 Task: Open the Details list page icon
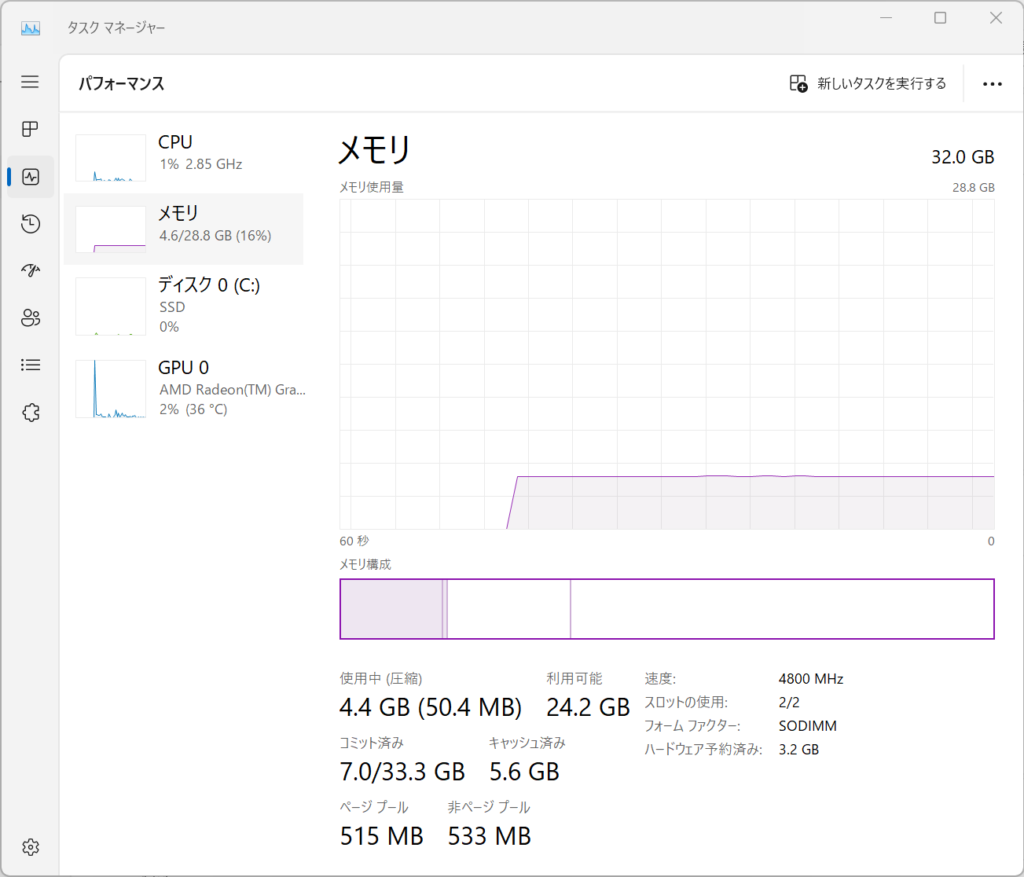(x=31, y=365)
